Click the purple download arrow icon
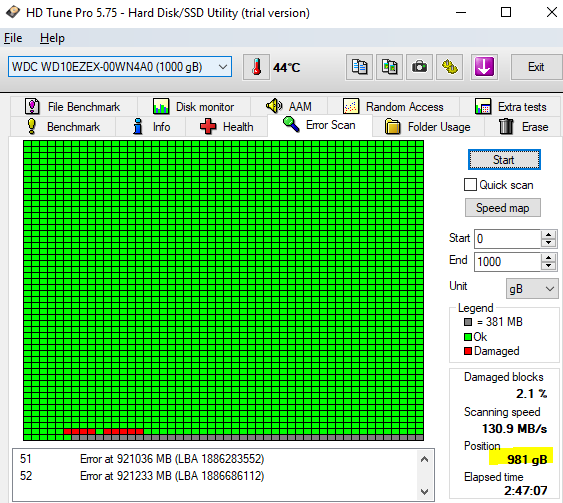The width and height of the screenshot is (563, 503). (x=484, y=67)
